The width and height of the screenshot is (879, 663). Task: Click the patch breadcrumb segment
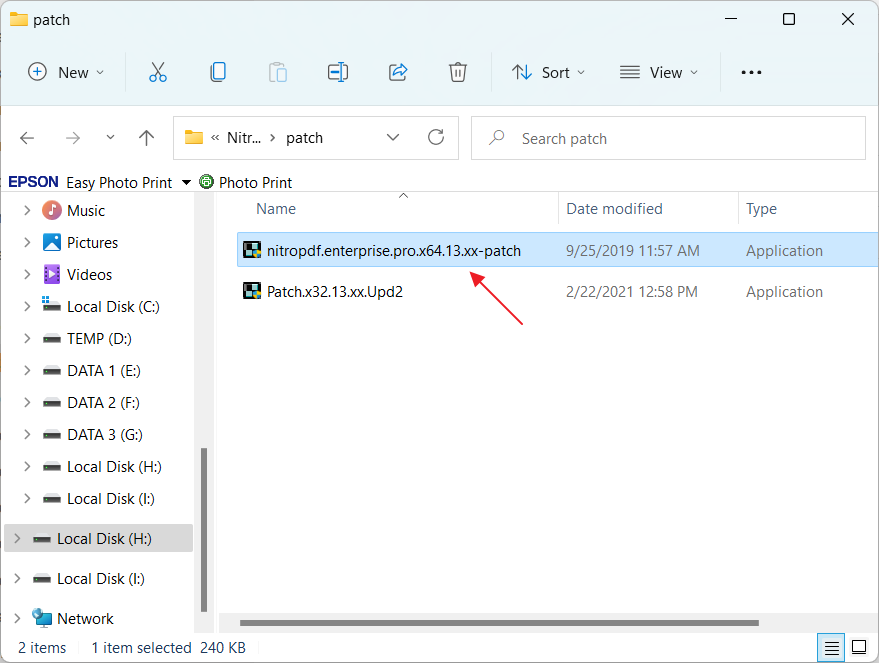click(304, 138)
